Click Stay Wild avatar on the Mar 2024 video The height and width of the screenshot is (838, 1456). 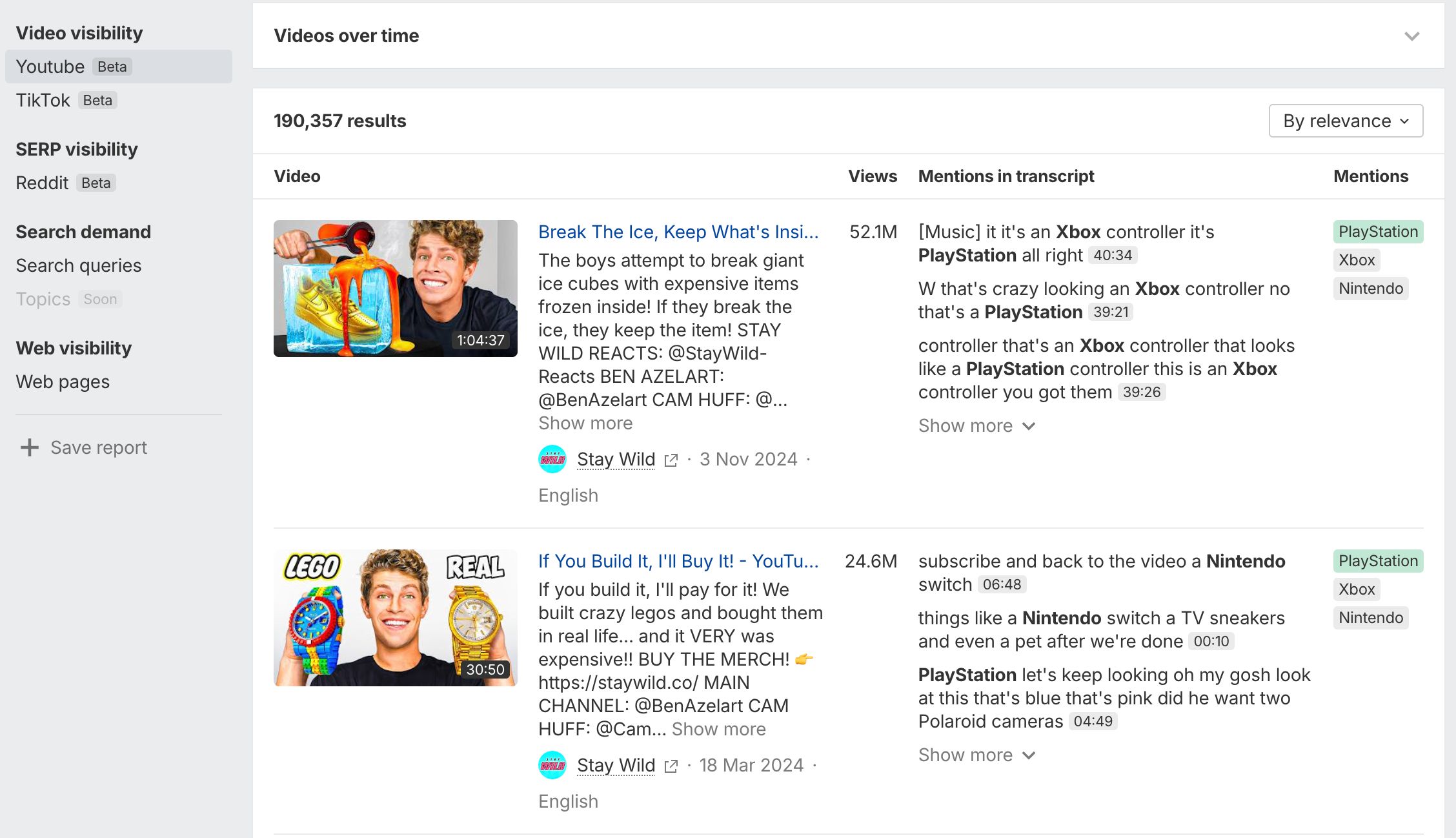click(x=552, y=765)
